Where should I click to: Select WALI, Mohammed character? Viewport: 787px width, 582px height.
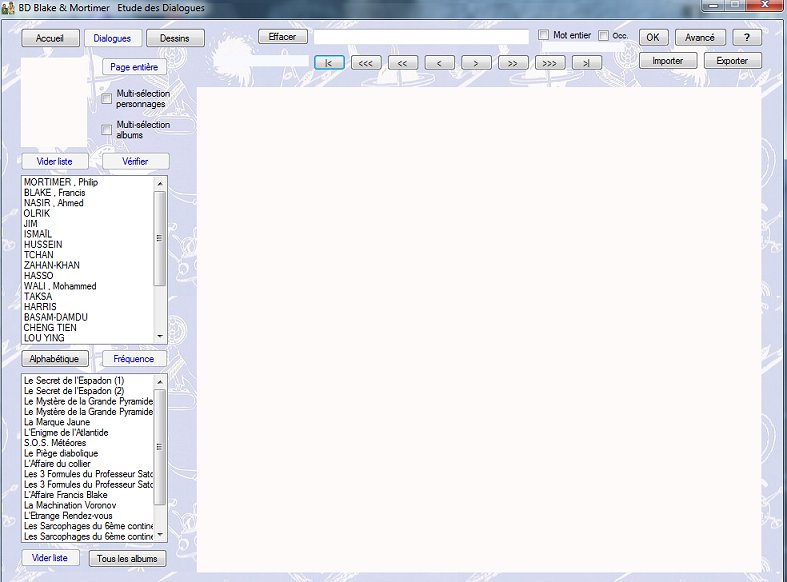click(88, 286)
